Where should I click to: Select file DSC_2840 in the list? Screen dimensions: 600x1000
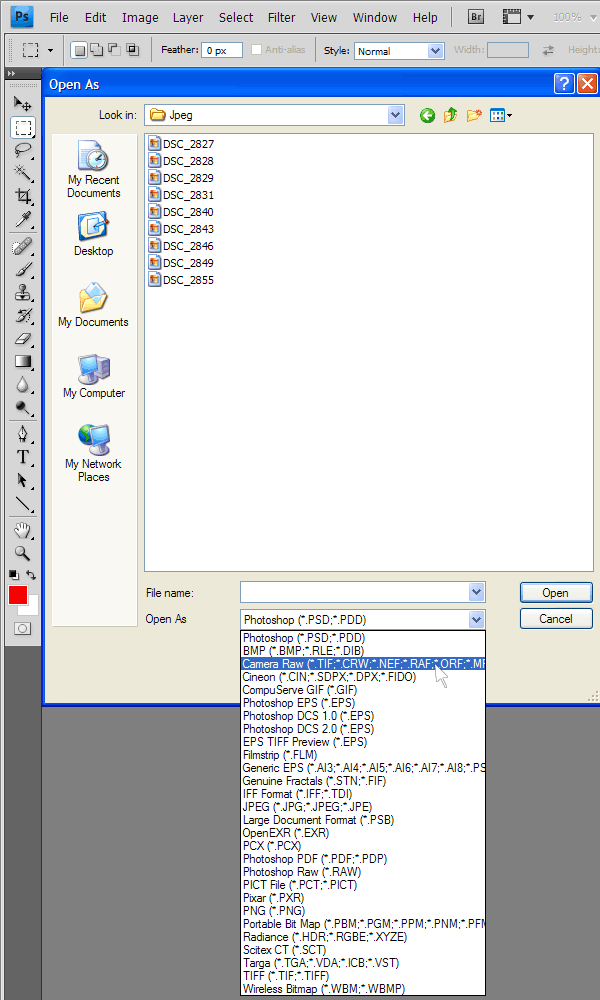tap(181, 212)
